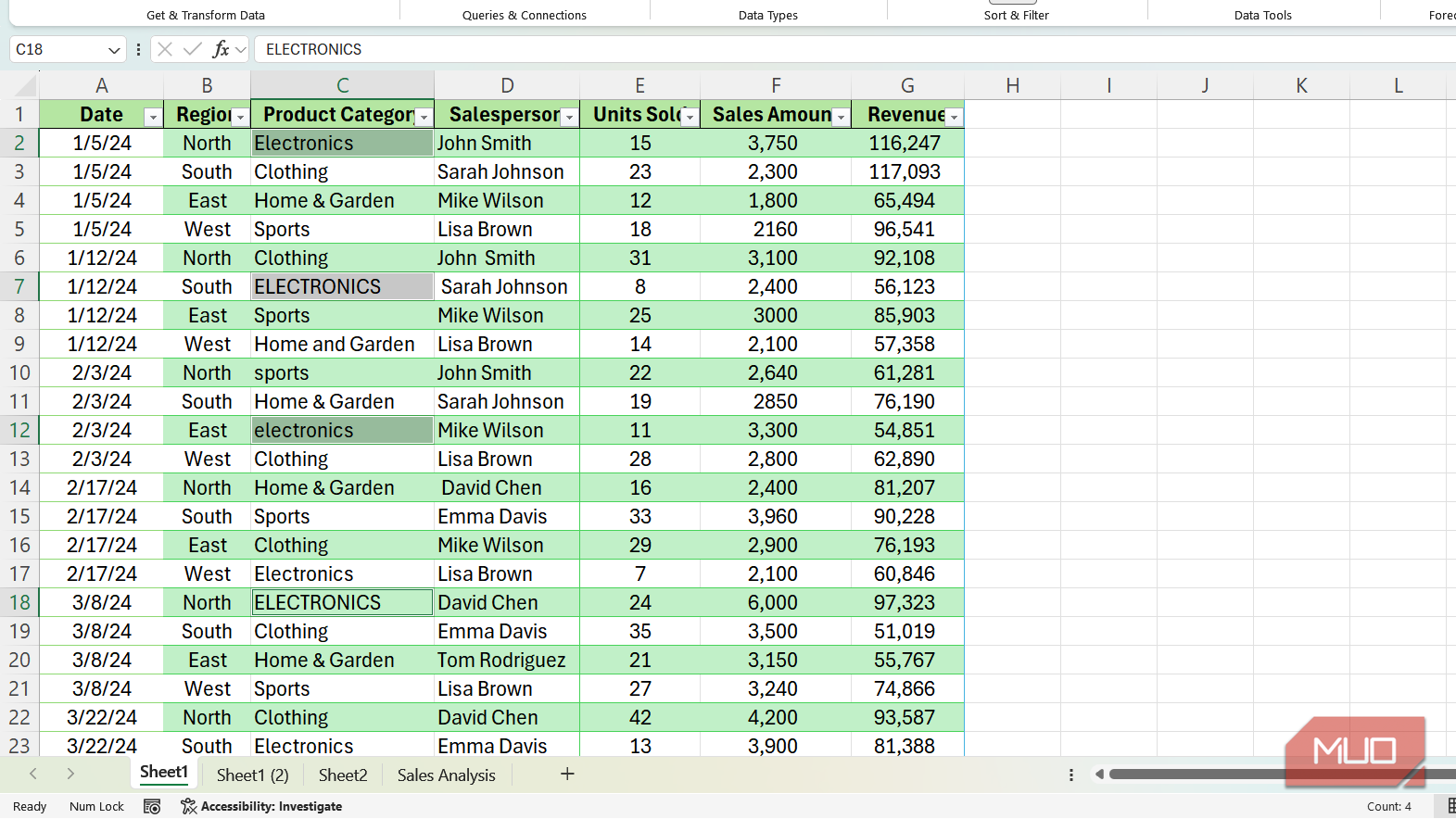Open the Macro recording status icon

(x=153, y=807)
